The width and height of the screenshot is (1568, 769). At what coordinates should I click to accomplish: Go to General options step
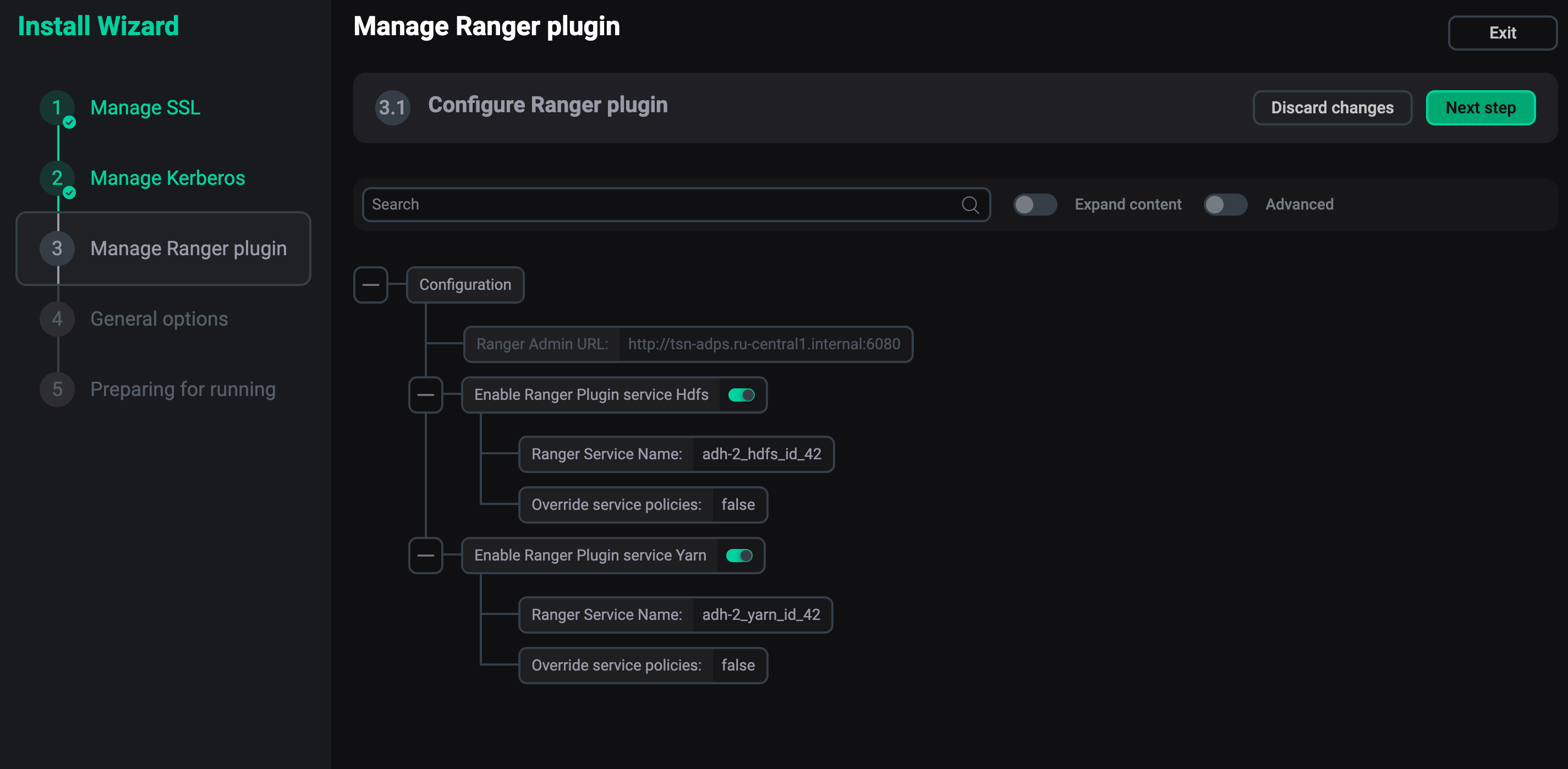pyautogui.click(x=159, y=319)
